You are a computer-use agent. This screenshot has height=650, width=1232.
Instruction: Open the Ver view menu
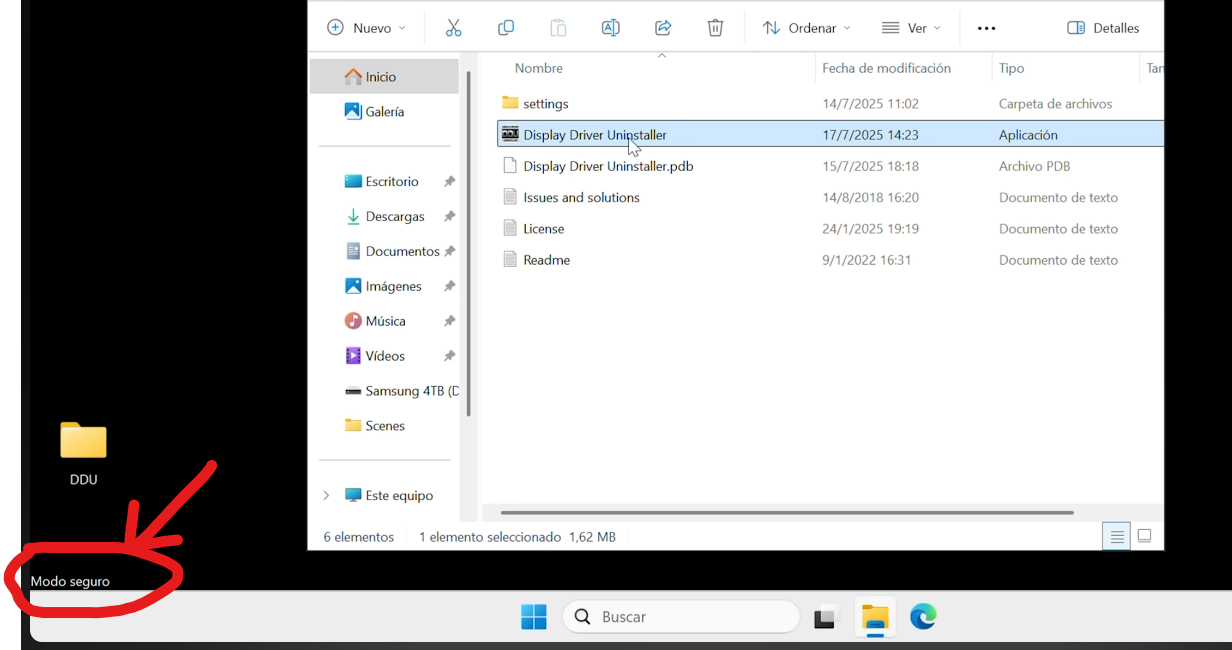pyautogui.click(x=911, y=28)
